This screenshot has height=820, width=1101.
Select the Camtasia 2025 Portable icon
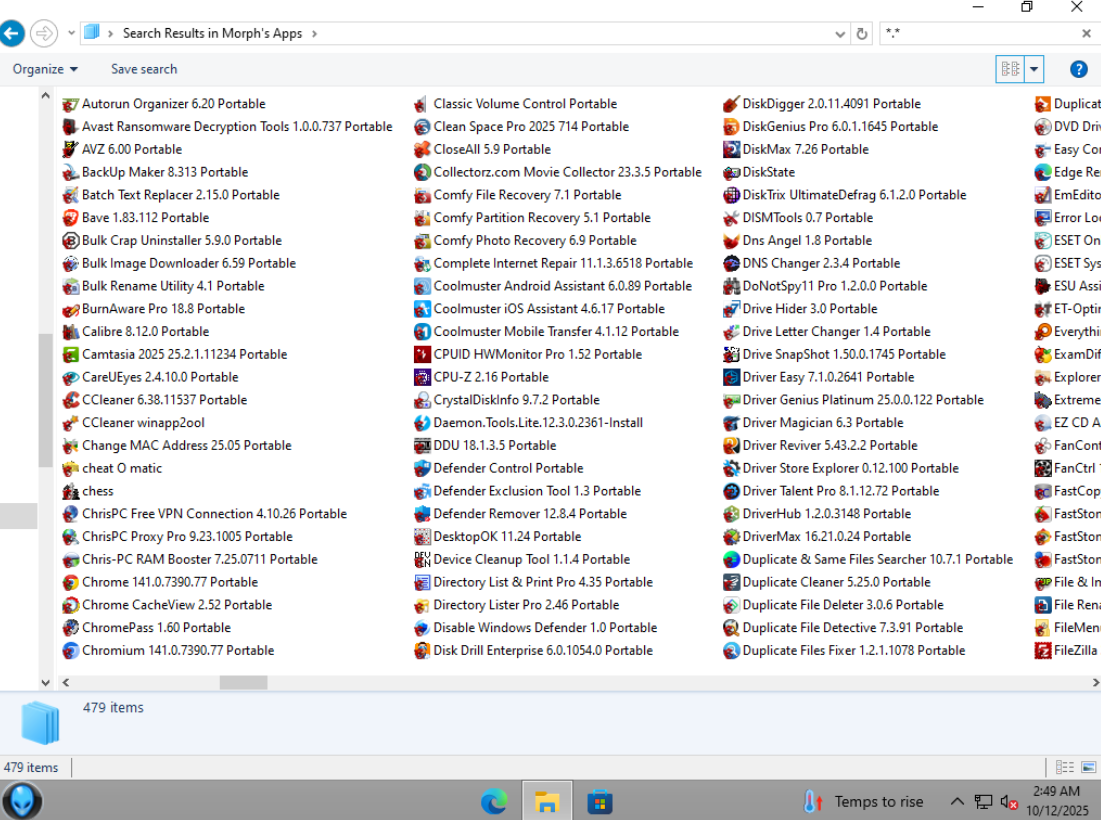click(x=70, y=355)
